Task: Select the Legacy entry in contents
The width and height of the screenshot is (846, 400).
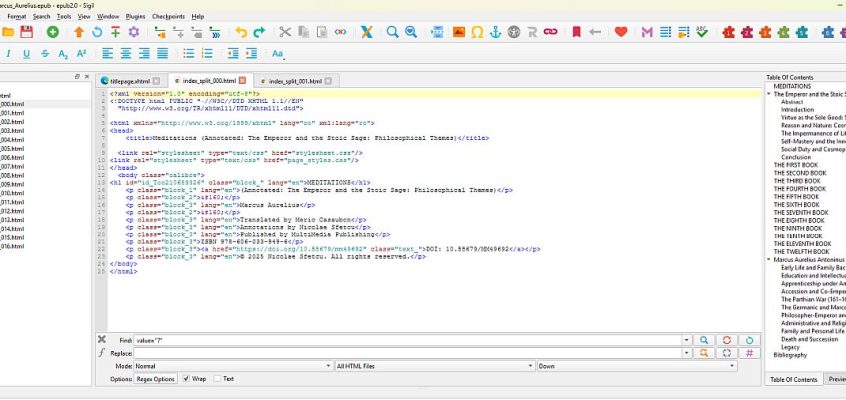Action: coord(790,347)
